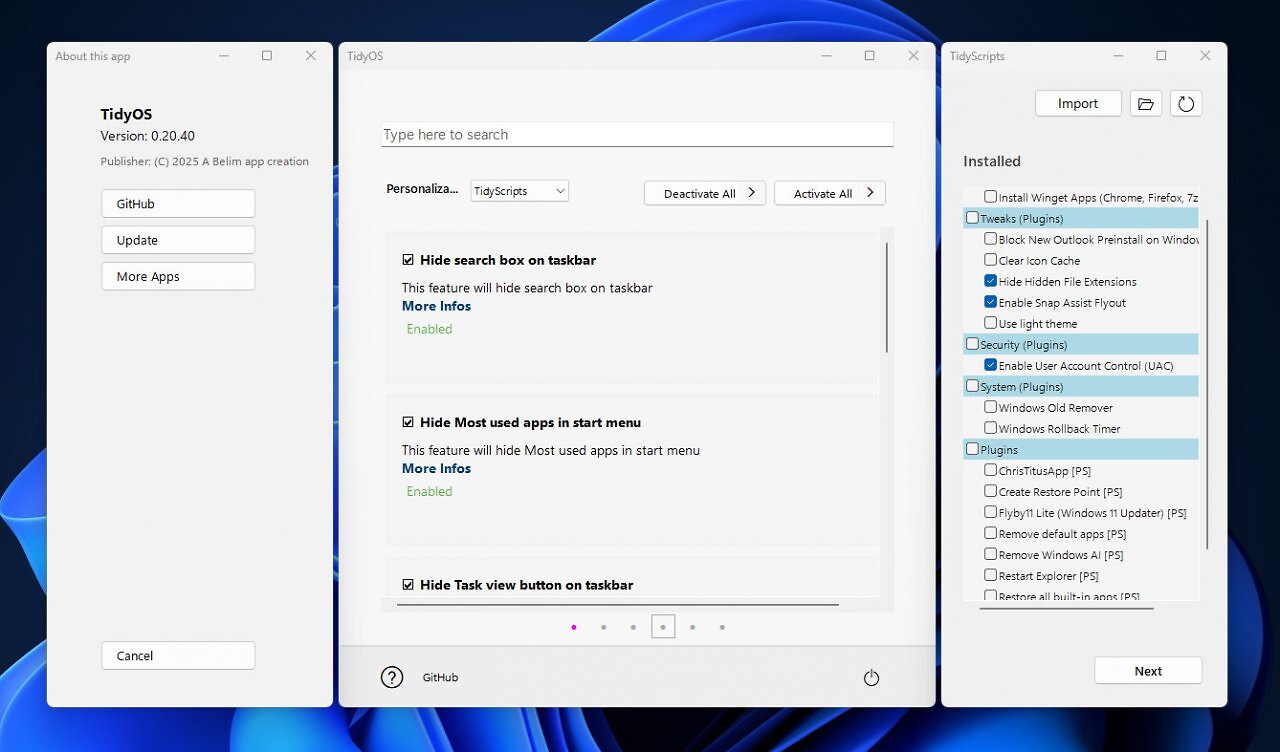Click the Deactivate All button
Viewport: 1280px width, 752px height.
(705, 193)
